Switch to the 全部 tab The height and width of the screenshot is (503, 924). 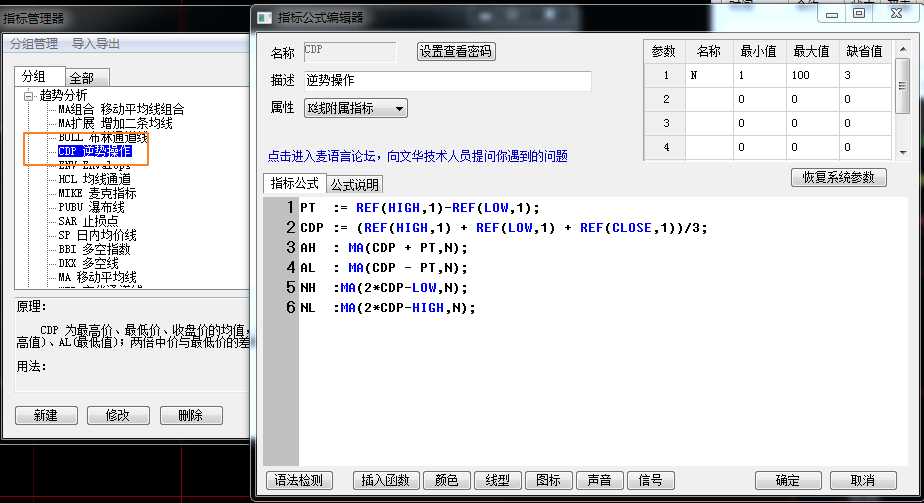pos(88,78)
